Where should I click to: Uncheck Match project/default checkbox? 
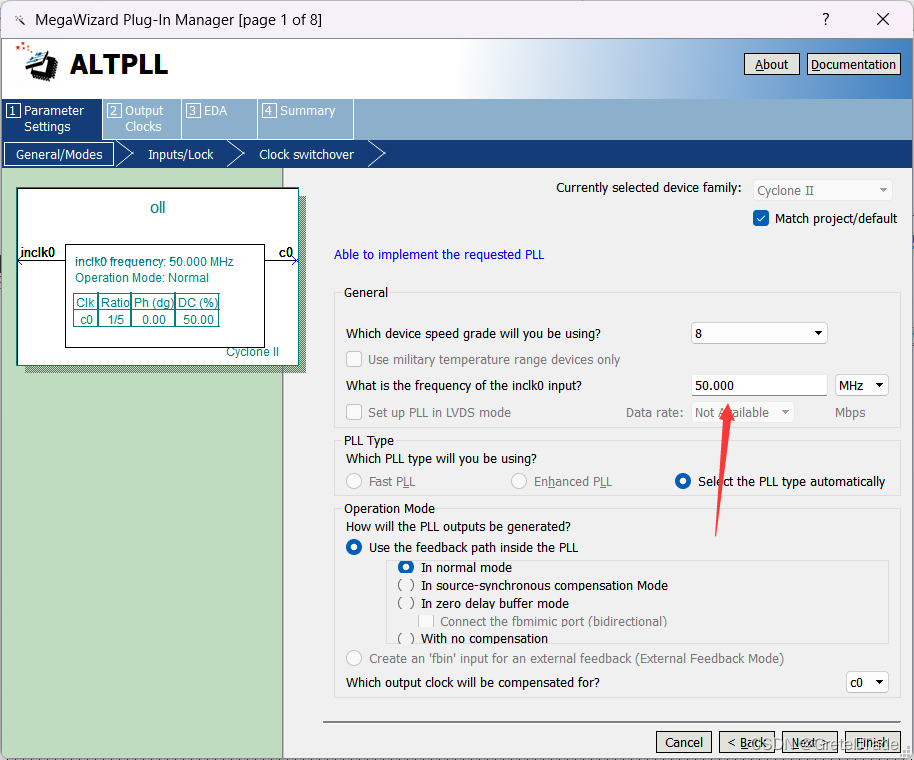pyautogui.click(x=761, y=219)
